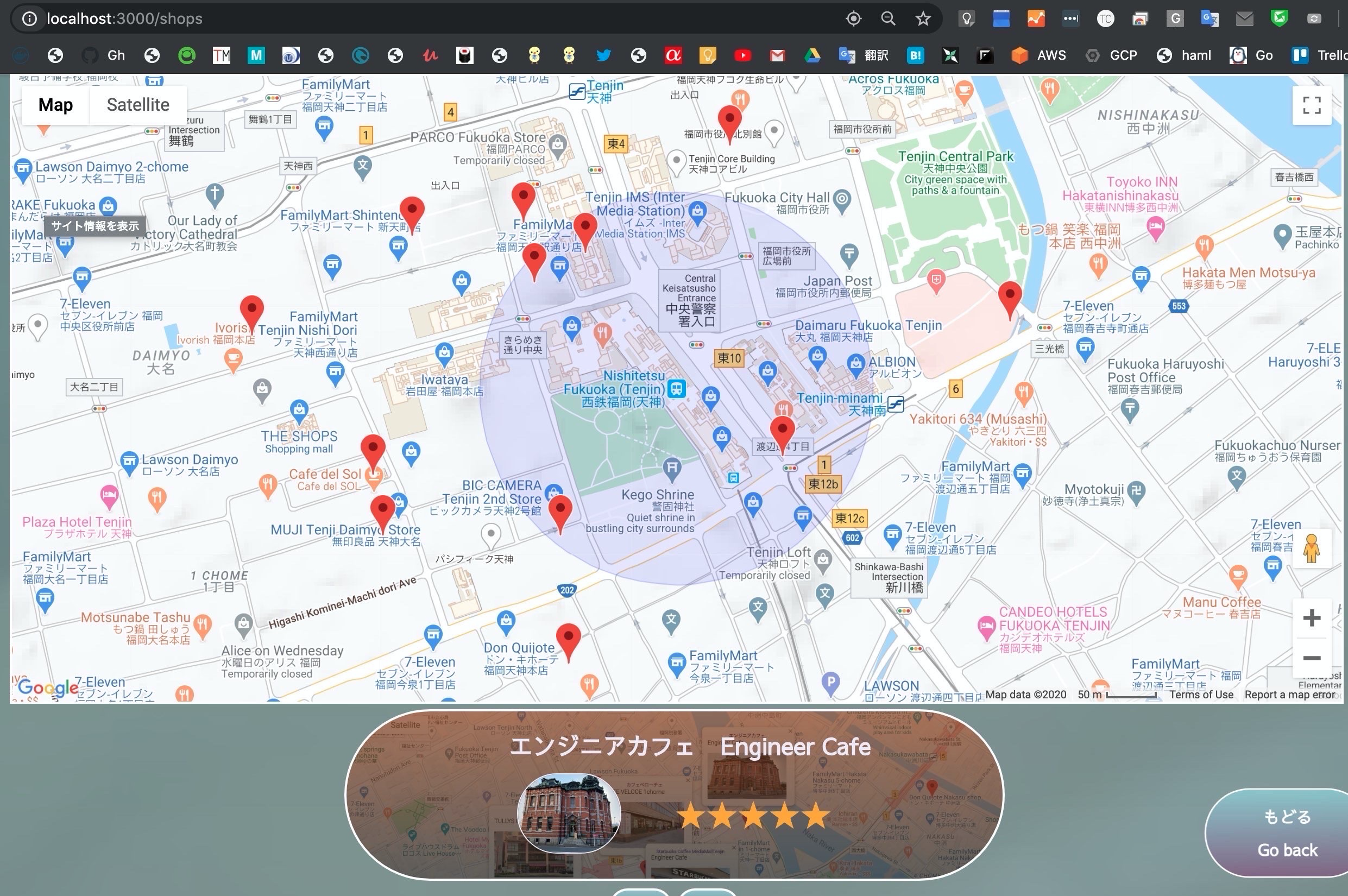Click Report a map error link

pos(1289,695)
